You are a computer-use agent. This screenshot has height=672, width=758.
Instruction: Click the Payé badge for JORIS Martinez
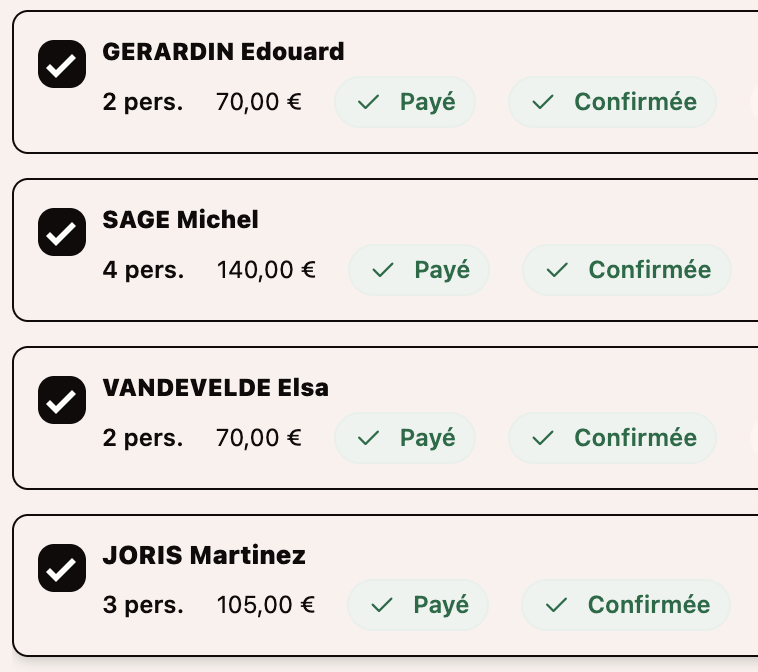(x=418, y=606)
